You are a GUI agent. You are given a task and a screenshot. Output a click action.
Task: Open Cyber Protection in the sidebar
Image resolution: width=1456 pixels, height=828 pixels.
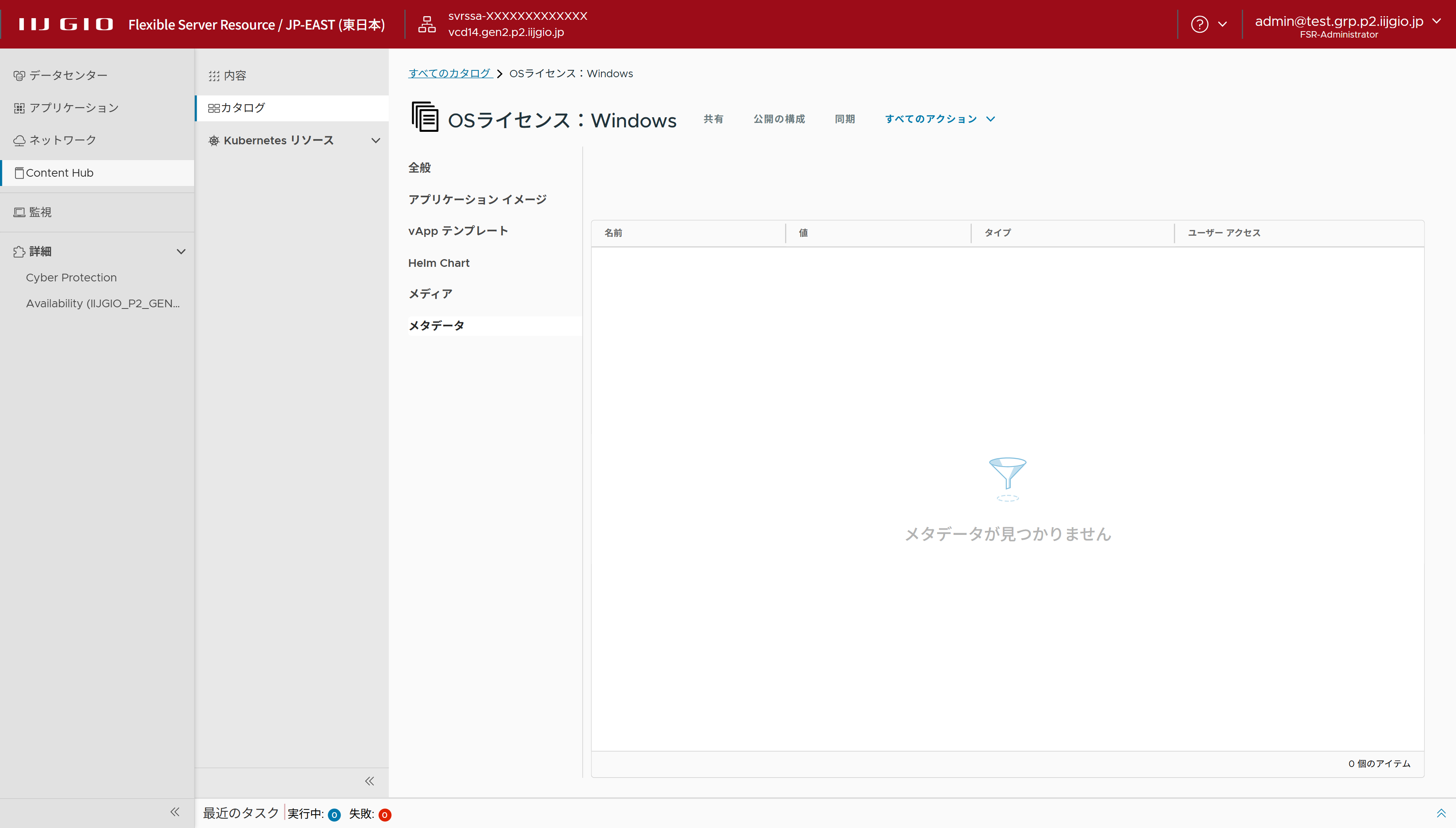tap(71, 277)
